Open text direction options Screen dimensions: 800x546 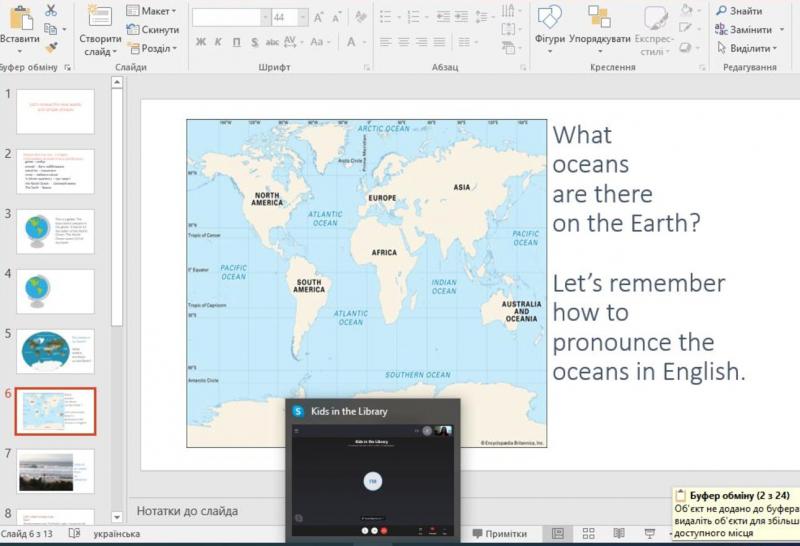[511, 11]
